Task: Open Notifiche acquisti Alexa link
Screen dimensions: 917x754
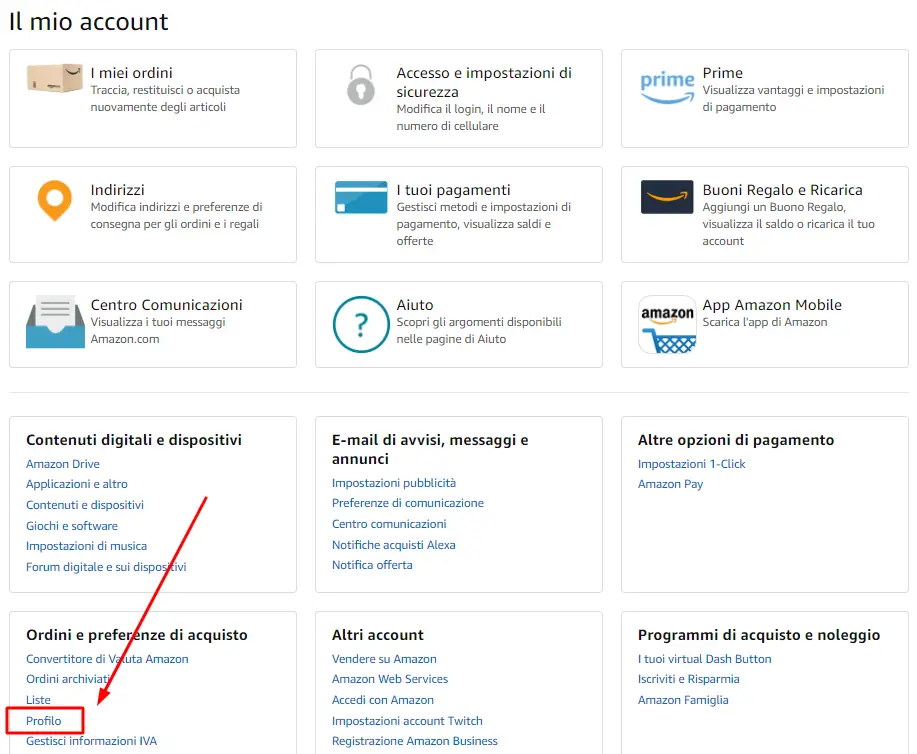Action: click(394, 545)
